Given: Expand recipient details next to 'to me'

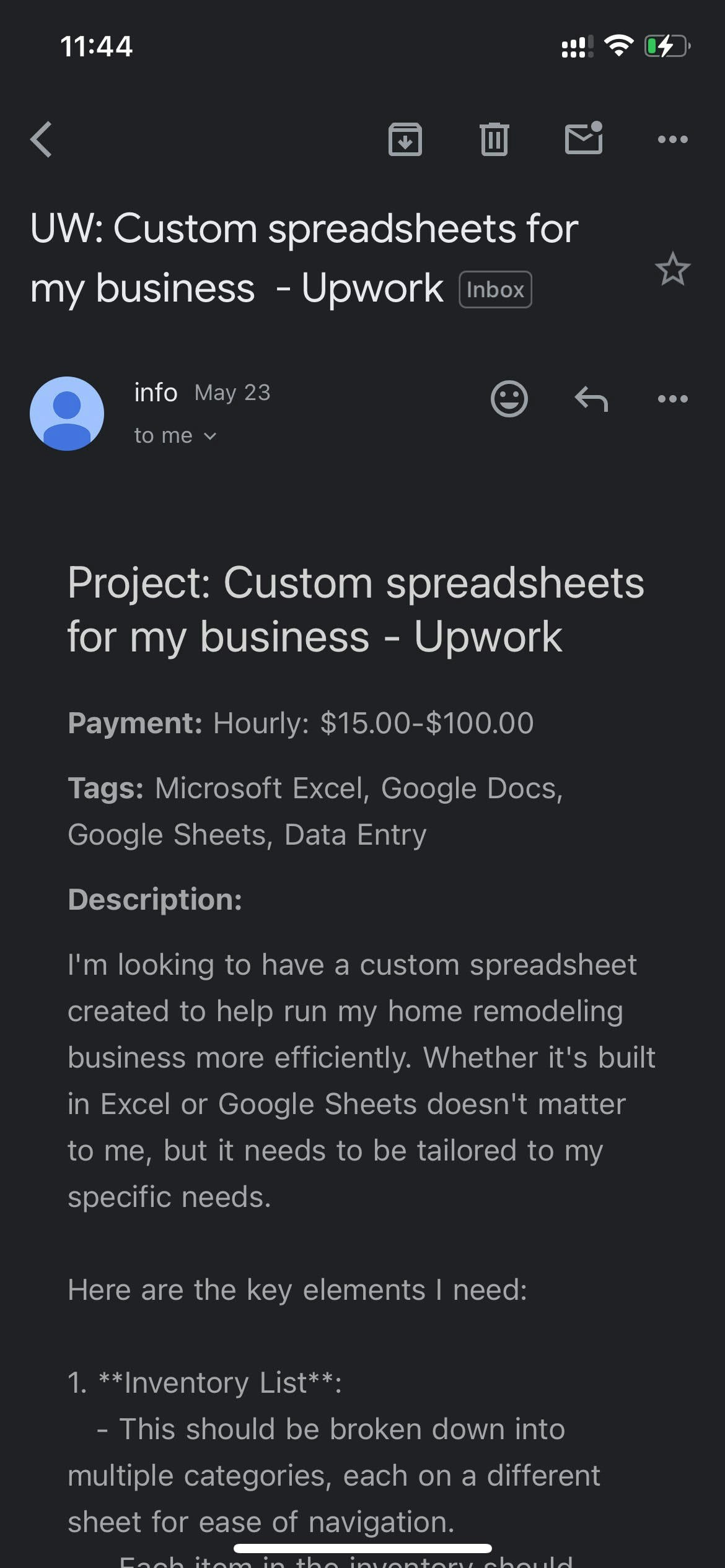Looking at the screenshot, I should click(175, 435).
